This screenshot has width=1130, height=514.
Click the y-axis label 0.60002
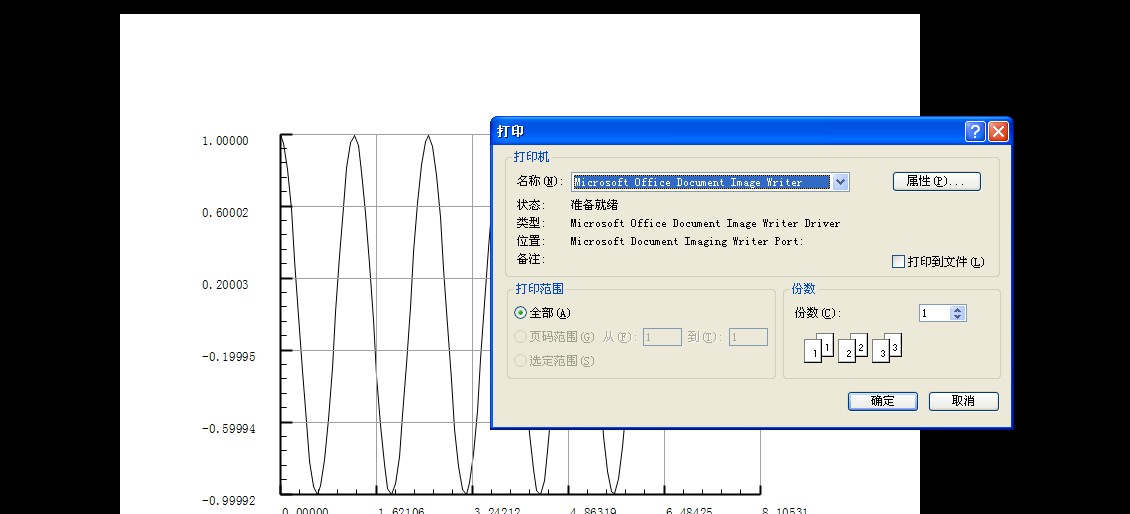coord(225,213)
